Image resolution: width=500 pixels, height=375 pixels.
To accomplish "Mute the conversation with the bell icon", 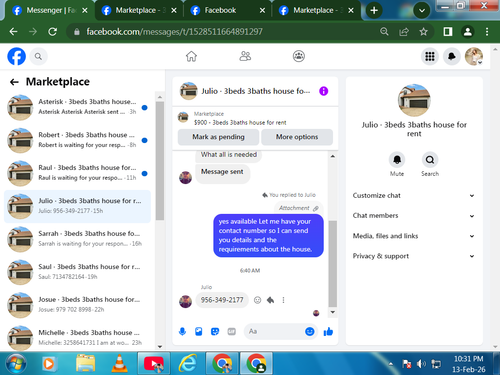I will click(397, 160).
